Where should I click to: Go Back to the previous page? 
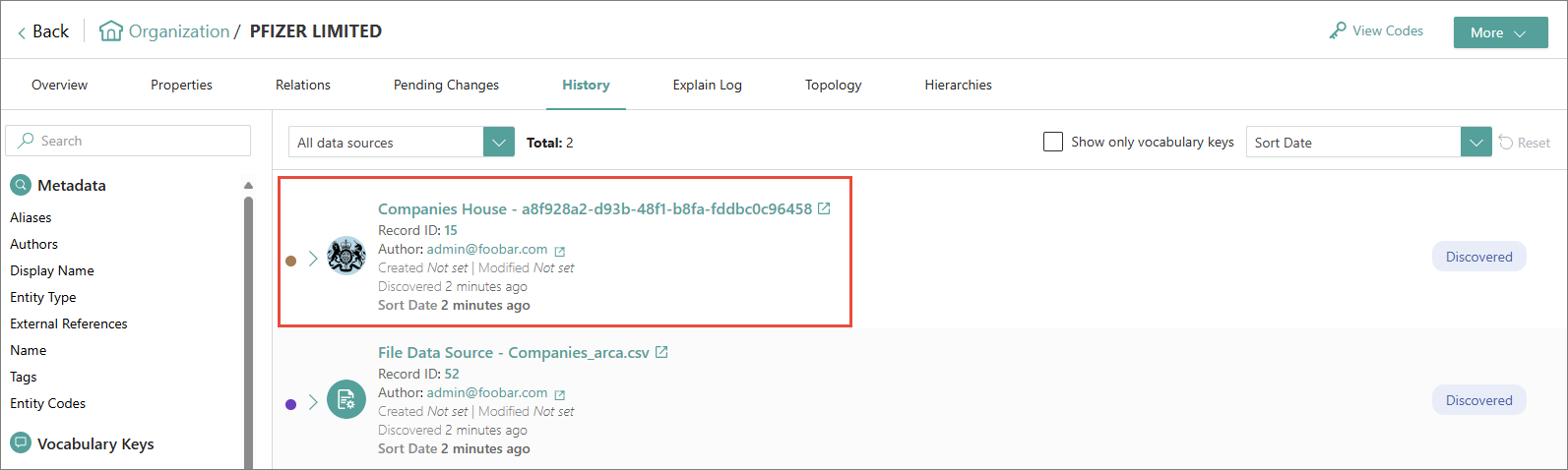tap(42, 31)
